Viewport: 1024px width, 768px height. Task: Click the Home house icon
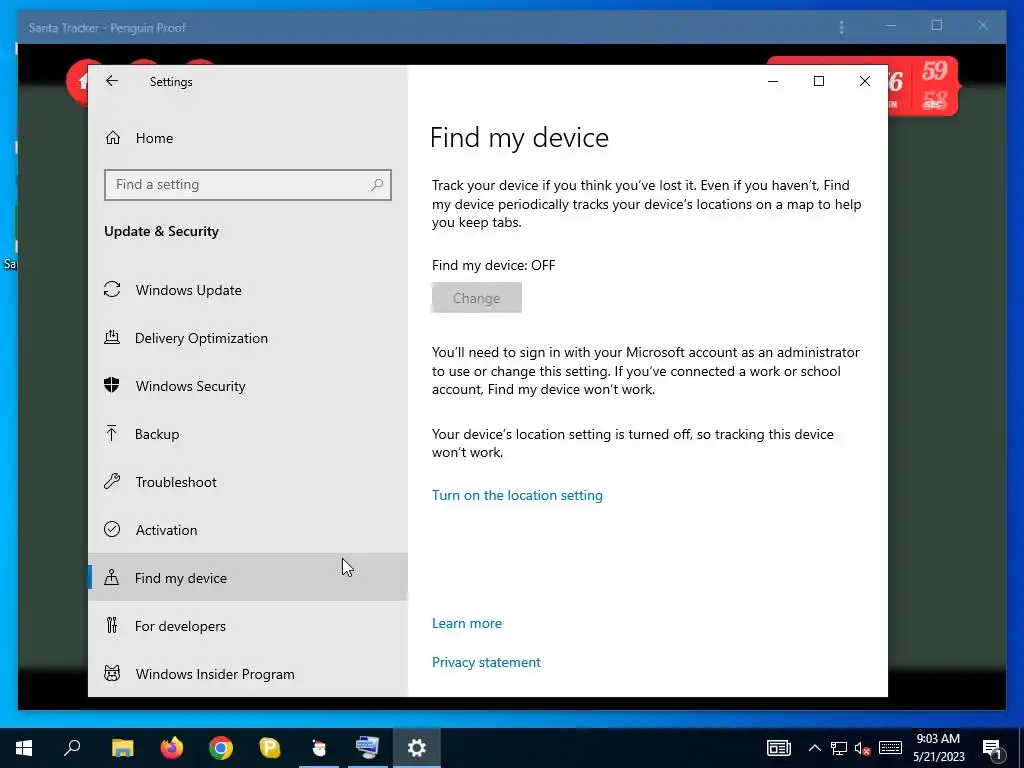(113, 138)
